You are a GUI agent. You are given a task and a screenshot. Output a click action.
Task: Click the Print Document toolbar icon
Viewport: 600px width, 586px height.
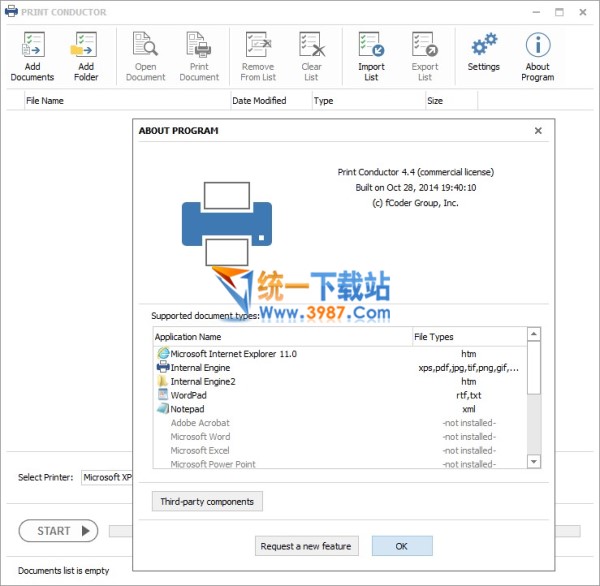[x=199, y=44]
